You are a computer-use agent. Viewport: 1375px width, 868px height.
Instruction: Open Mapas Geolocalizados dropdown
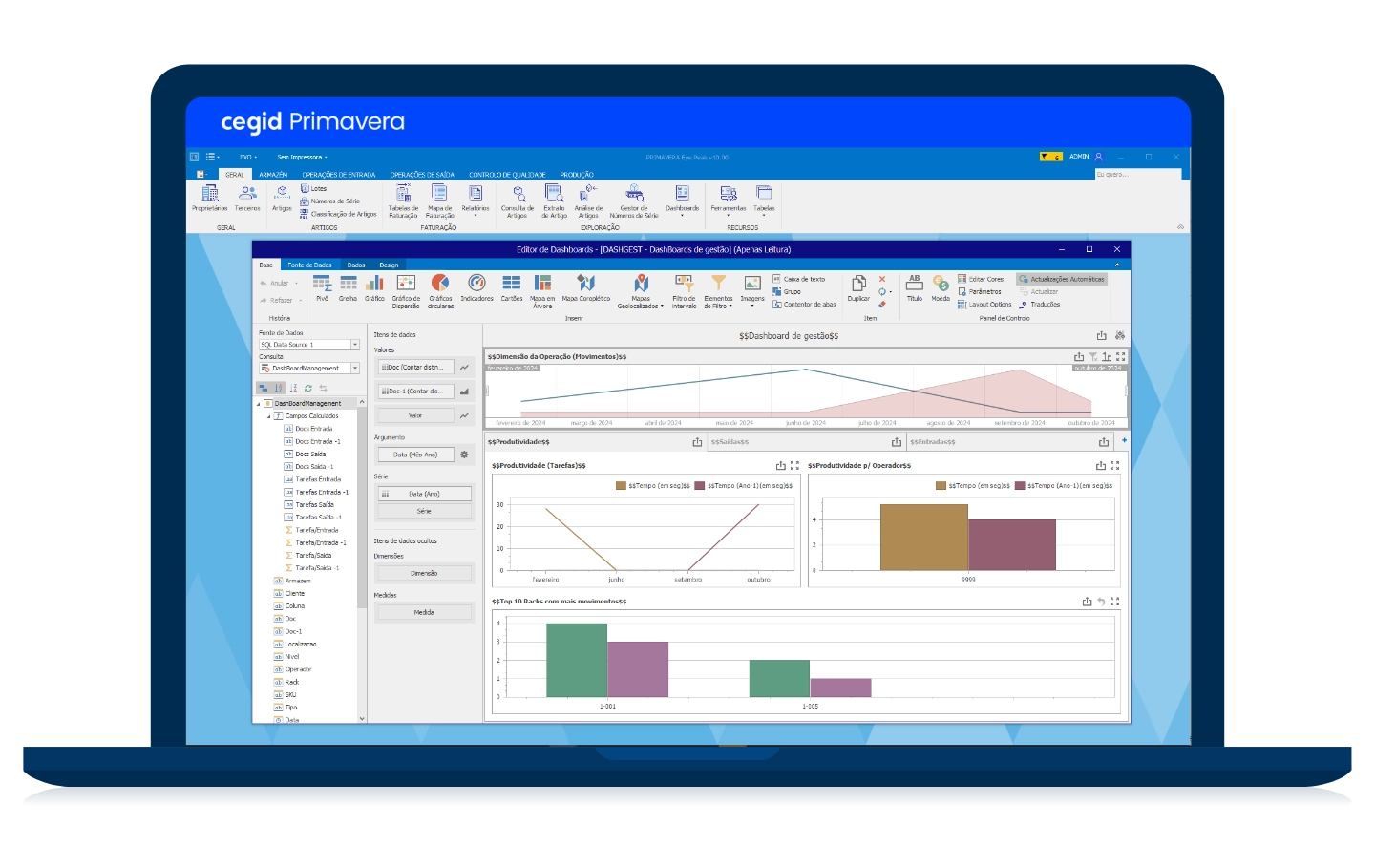(x=641, y=291)
